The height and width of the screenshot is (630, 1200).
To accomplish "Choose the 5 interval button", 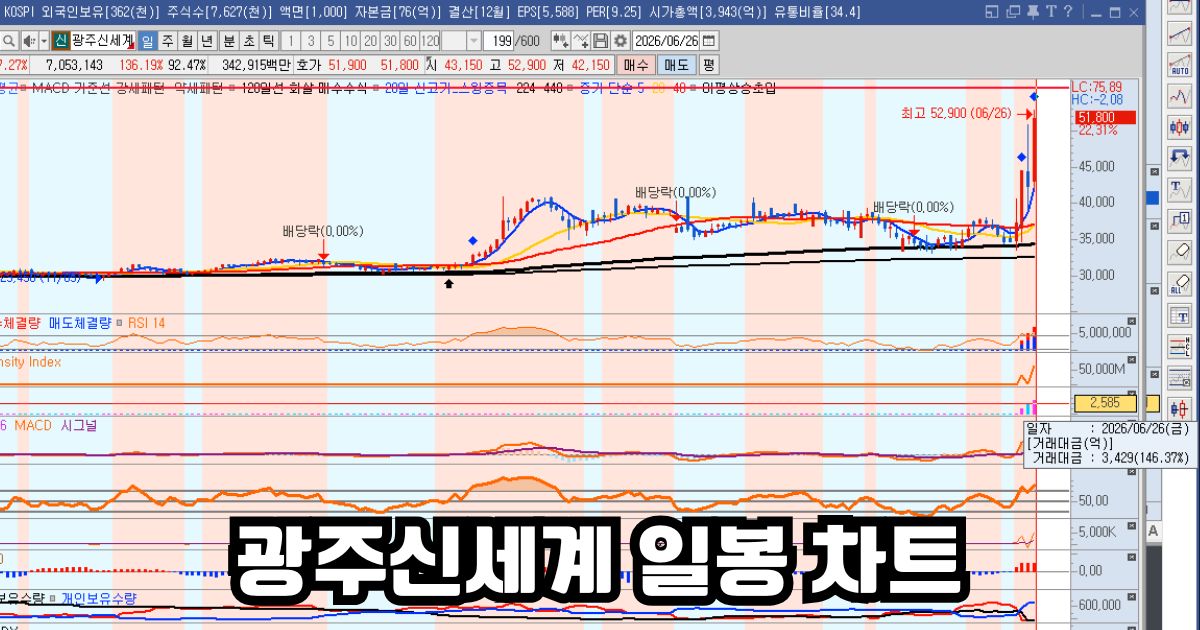I will [x=330, y=40].
